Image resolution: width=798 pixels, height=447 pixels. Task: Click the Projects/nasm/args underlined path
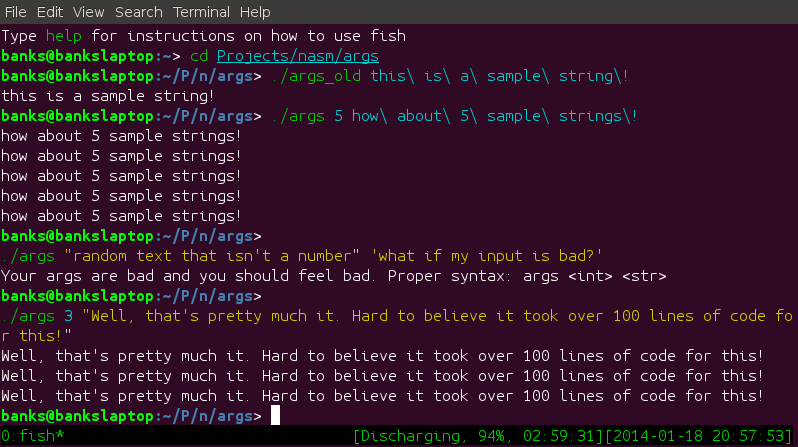[x=298, y=56]
